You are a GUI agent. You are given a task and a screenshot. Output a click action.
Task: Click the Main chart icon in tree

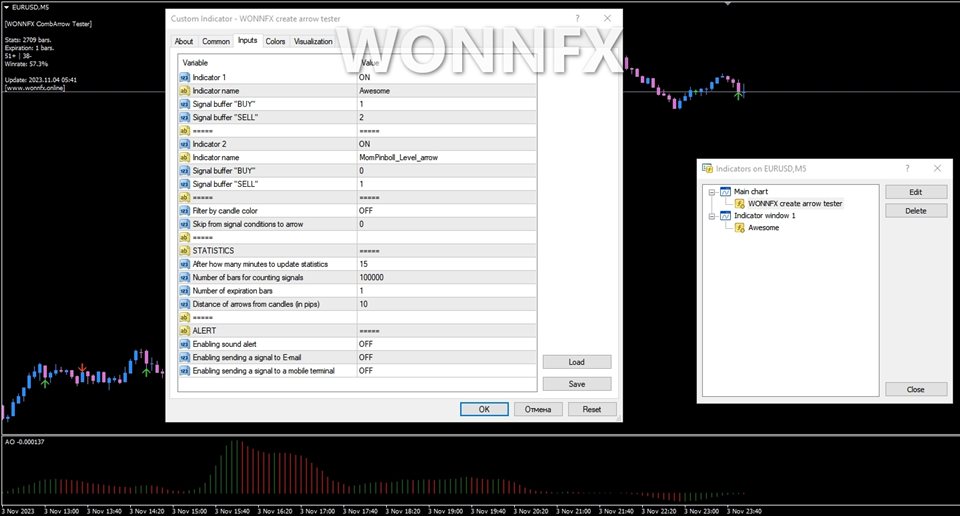(x=726, y=192)
